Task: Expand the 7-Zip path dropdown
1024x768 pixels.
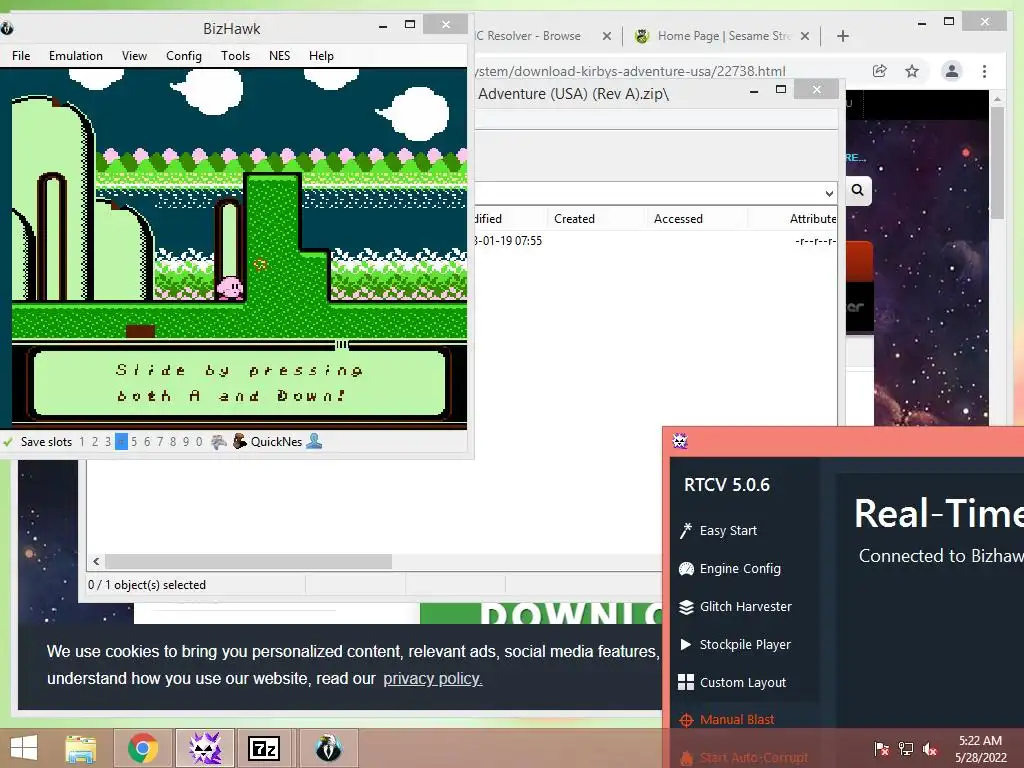Action: point(829,193)
